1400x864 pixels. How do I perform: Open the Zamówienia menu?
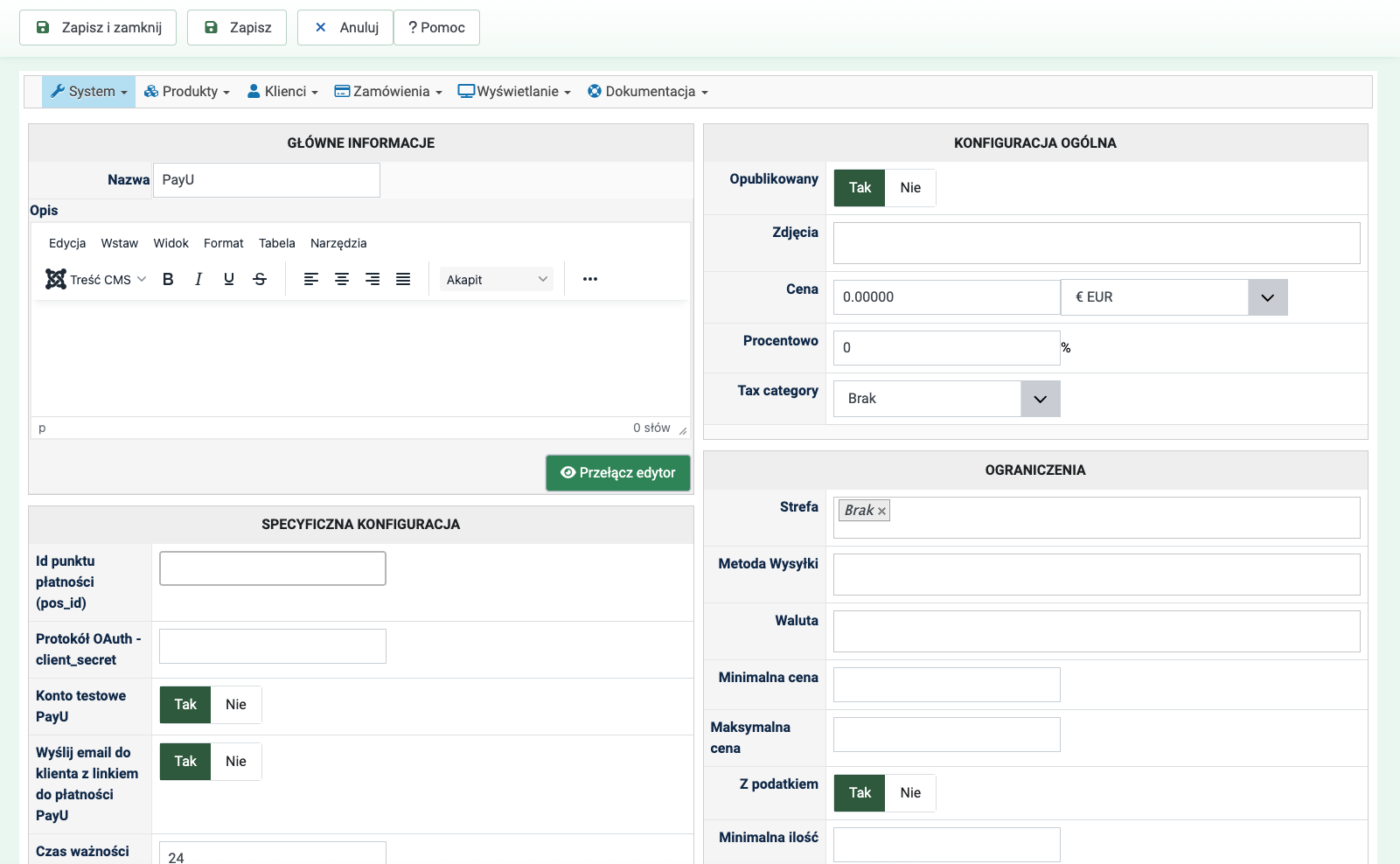(388, 92)
